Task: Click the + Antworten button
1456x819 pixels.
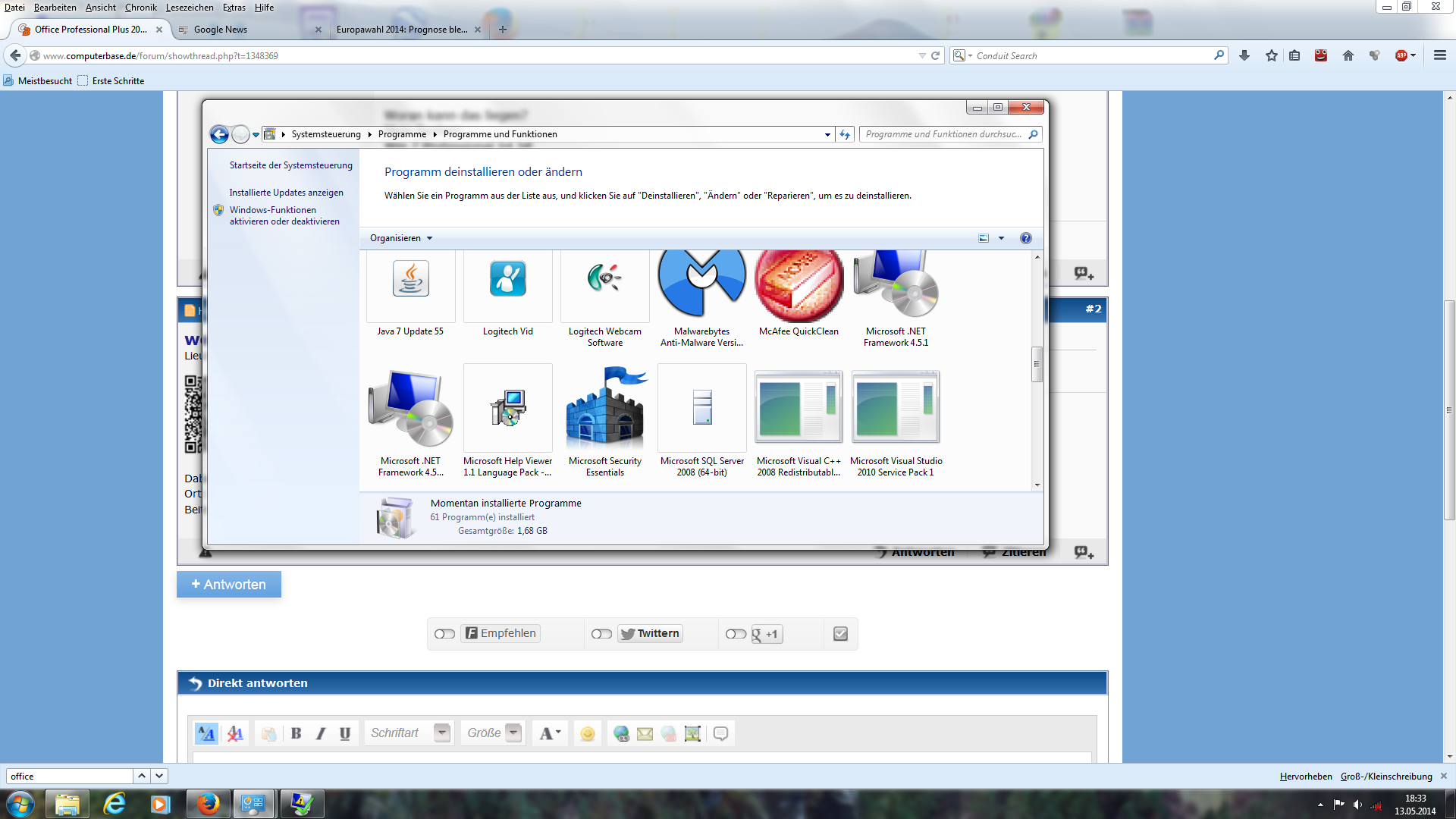Action: [x=229, y=585]
